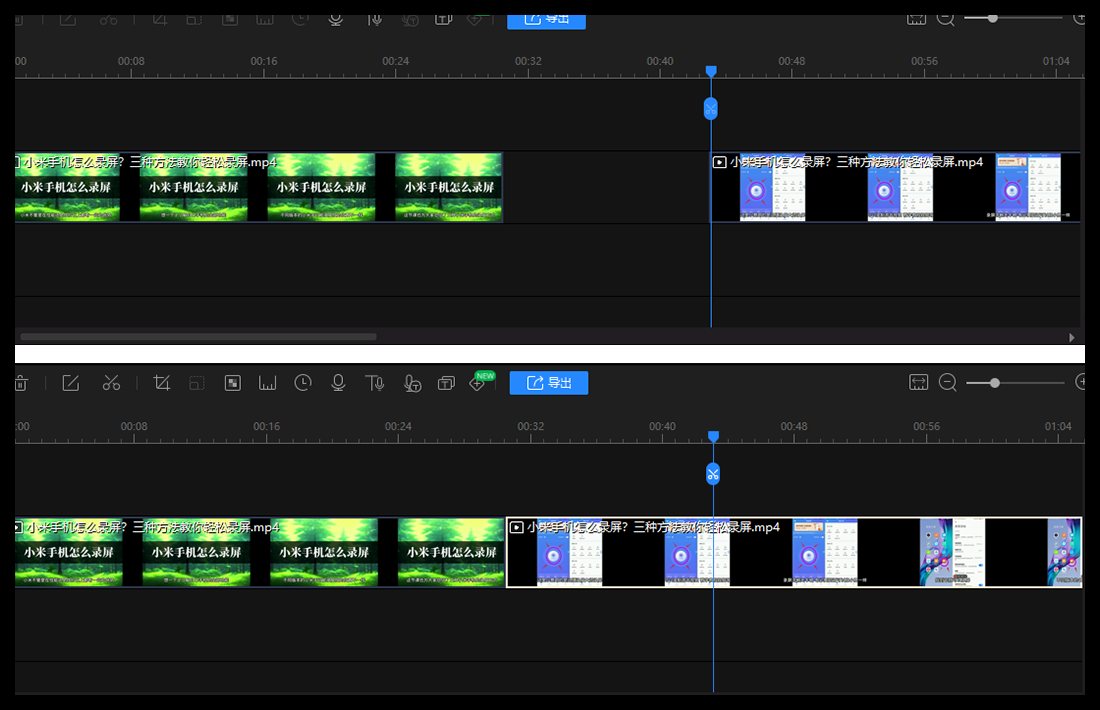
Task: Click the lower timeline zoom slider handle
Action: click(x=994, y=383)
